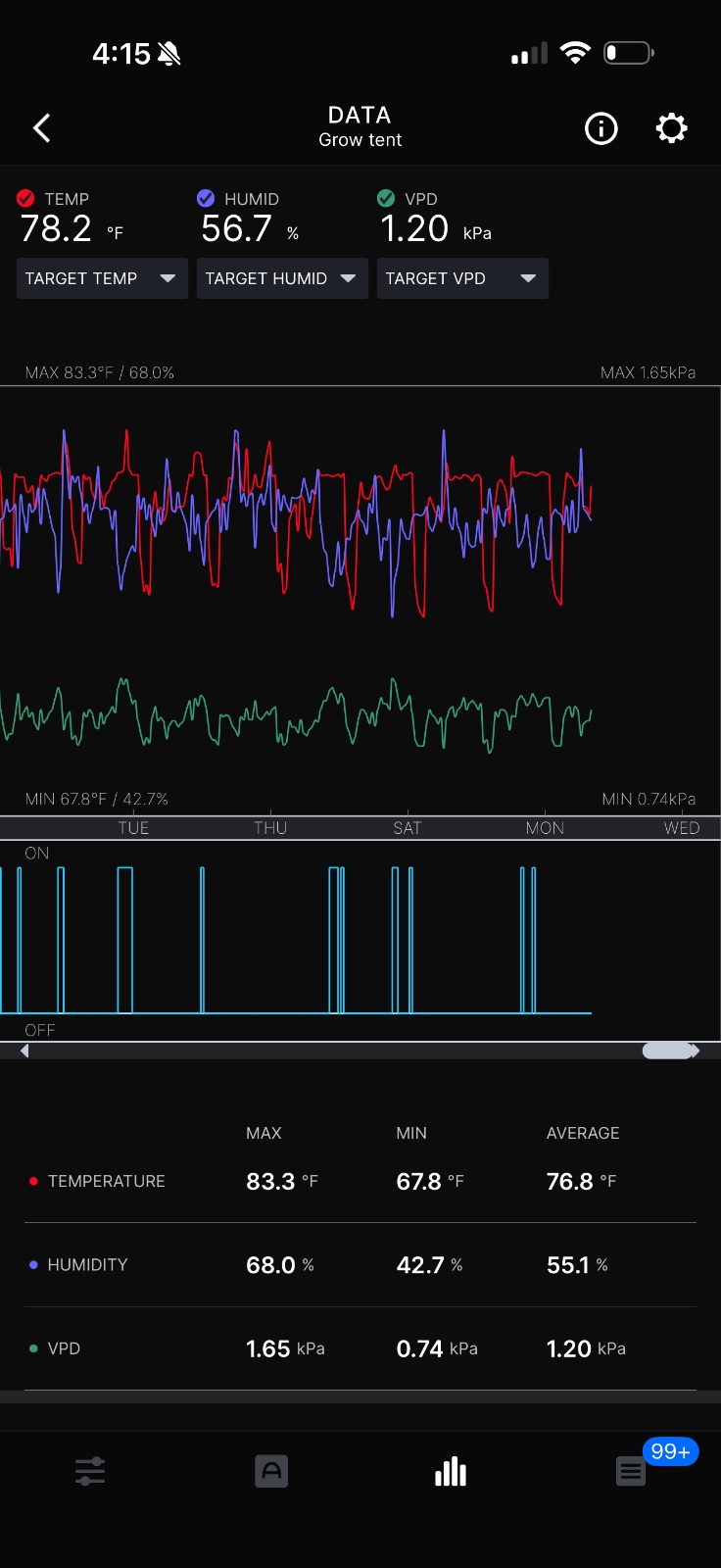Expand the TARGET VPD dropdown
The image size is (721, 1568).
(462, 278)
